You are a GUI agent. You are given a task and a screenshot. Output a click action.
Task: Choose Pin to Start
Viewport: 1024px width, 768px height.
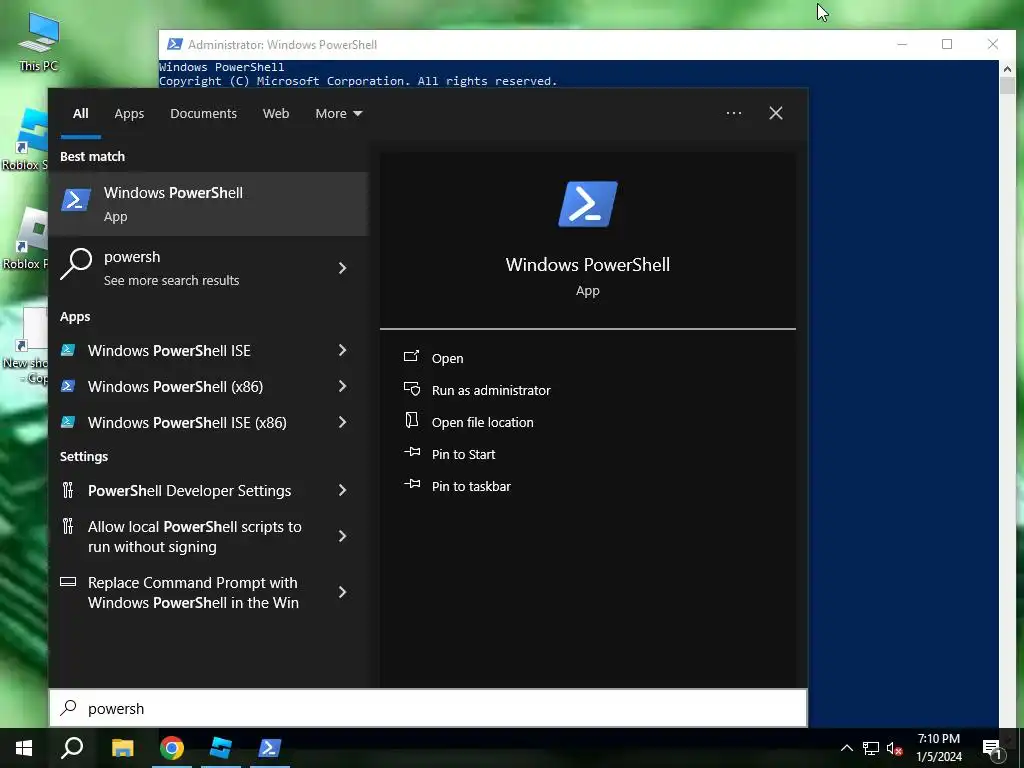coord(463,454)
